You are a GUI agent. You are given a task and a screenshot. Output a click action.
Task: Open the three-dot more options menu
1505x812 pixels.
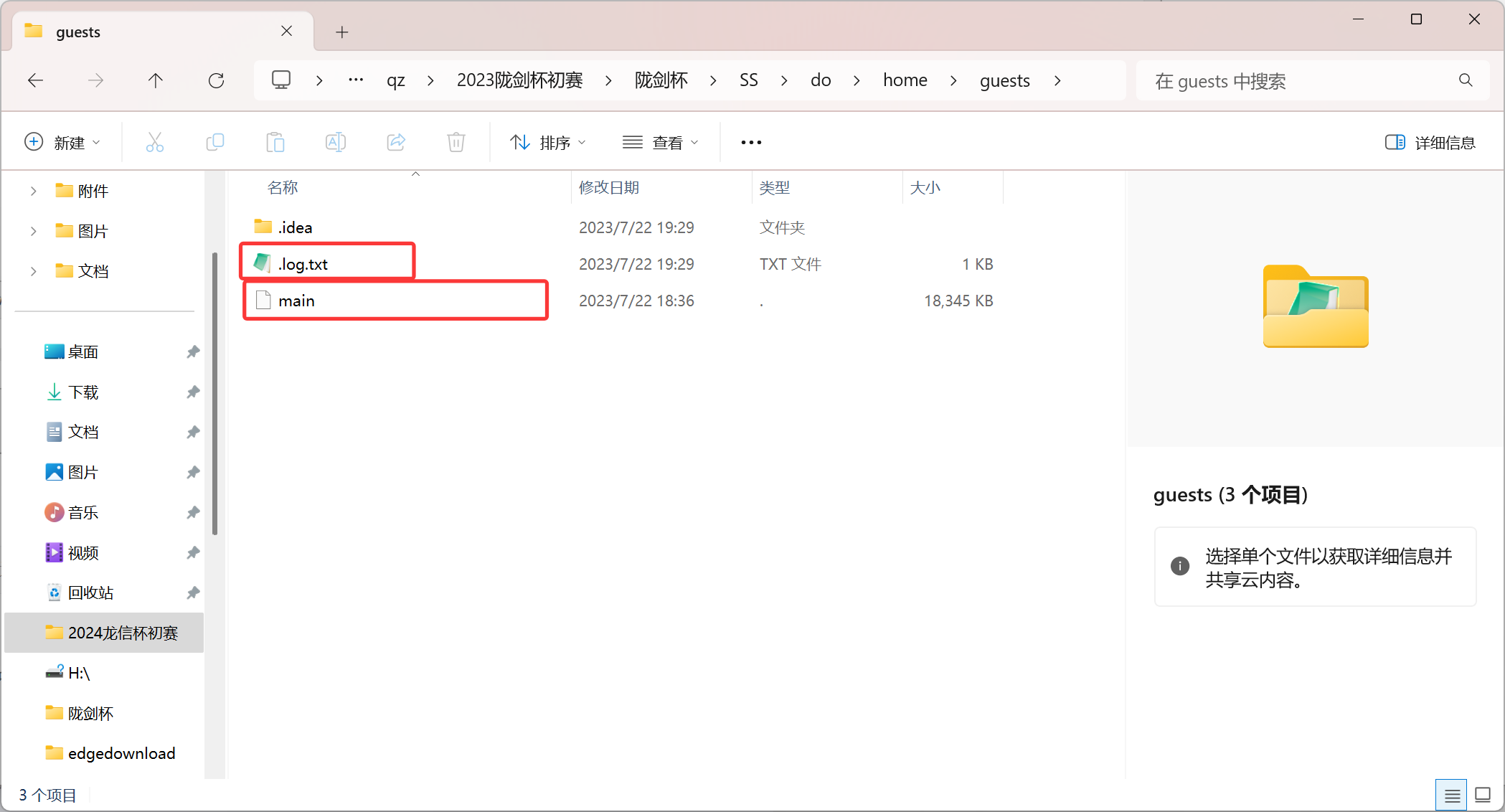click(751, 142)
